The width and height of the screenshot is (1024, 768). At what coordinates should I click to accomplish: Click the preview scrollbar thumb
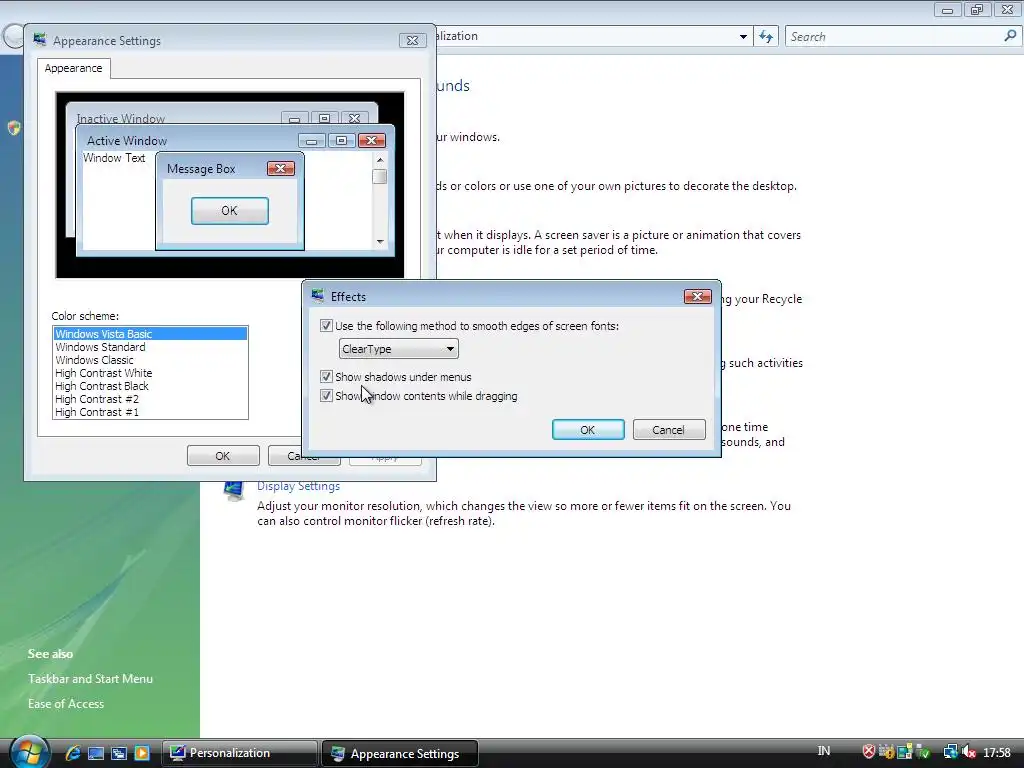tap(380, 176)
